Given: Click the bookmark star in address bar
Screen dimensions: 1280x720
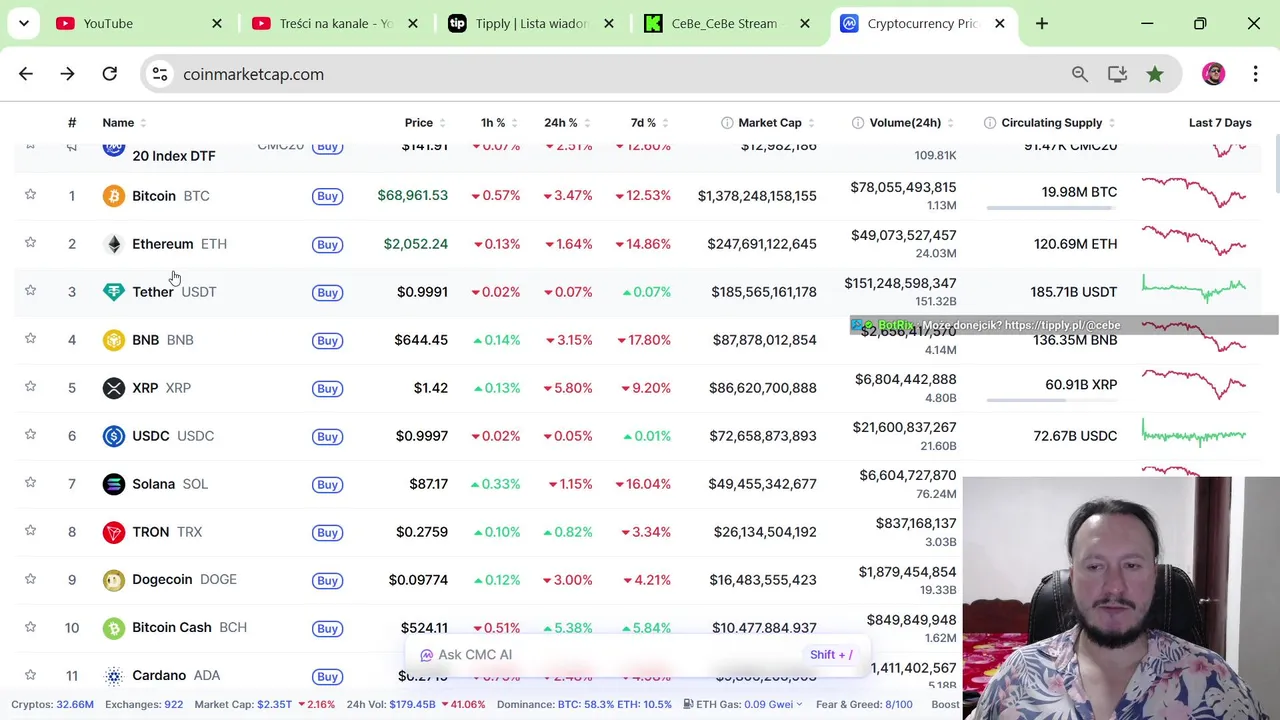Looking at the screenshot, I should click(1155, 74).
